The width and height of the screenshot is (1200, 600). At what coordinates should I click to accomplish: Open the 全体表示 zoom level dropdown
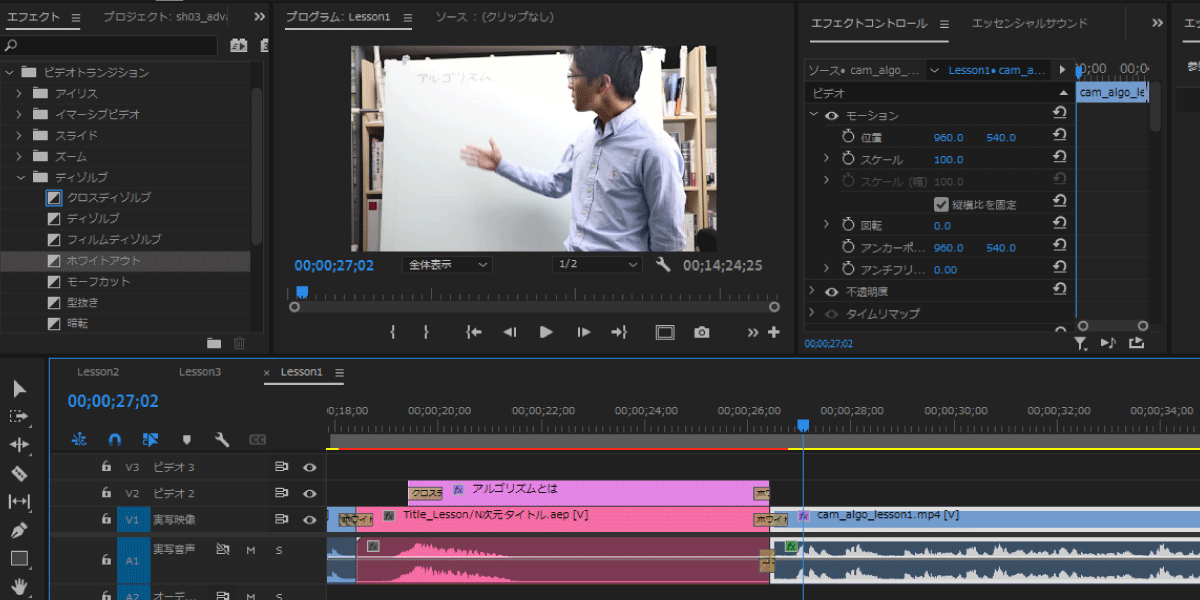pyautogui.click(x=447, y=265)
